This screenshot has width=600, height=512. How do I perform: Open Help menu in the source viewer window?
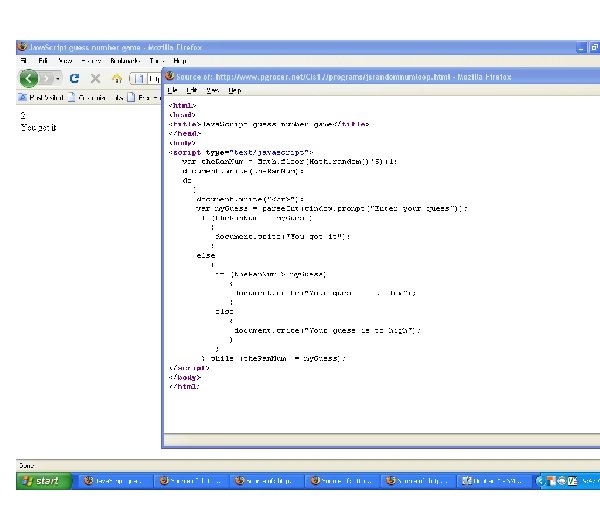pos(234,90)
